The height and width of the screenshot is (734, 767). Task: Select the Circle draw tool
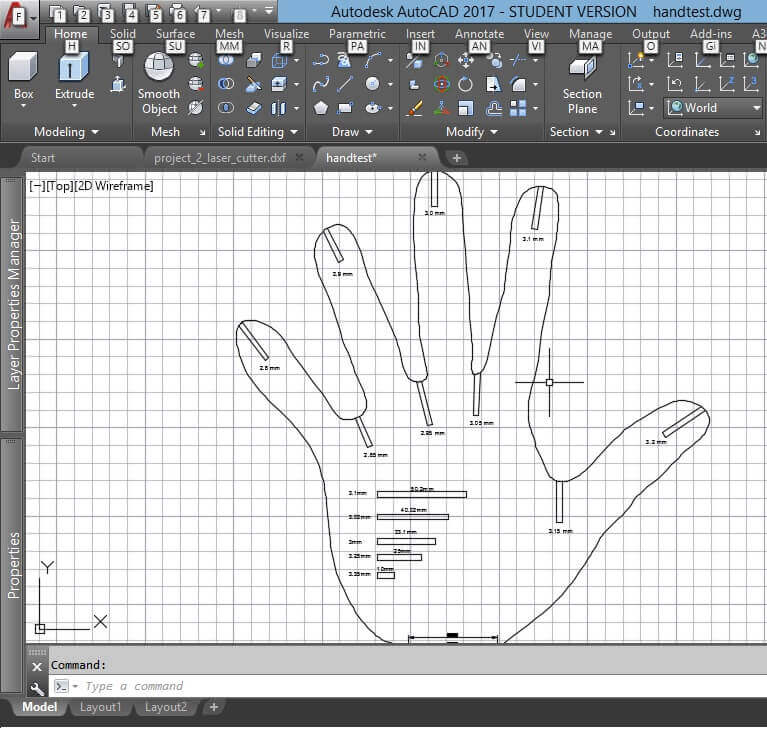click(372, 84)
